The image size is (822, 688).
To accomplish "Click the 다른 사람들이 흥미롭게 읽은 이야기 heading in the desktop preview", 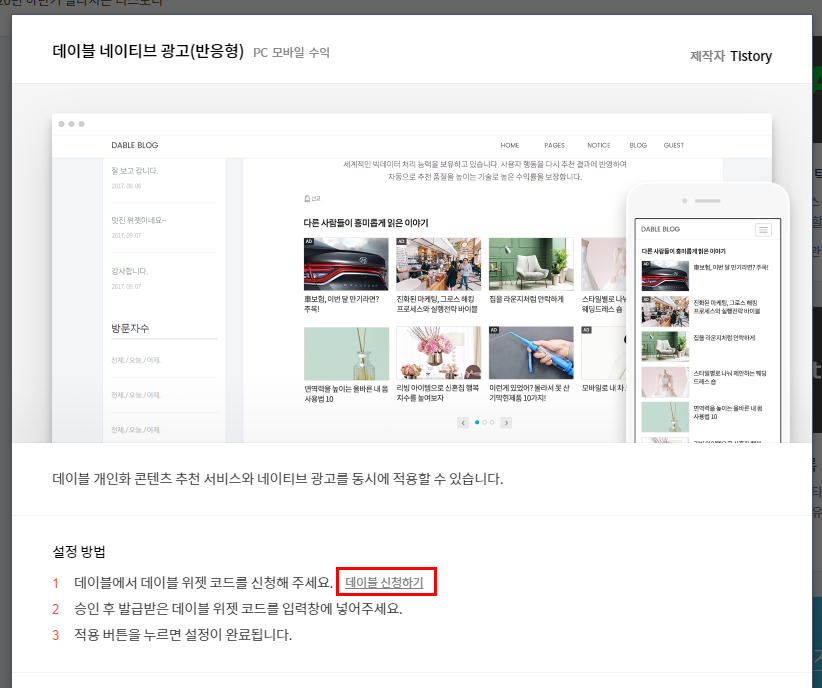I will point(366,223).
